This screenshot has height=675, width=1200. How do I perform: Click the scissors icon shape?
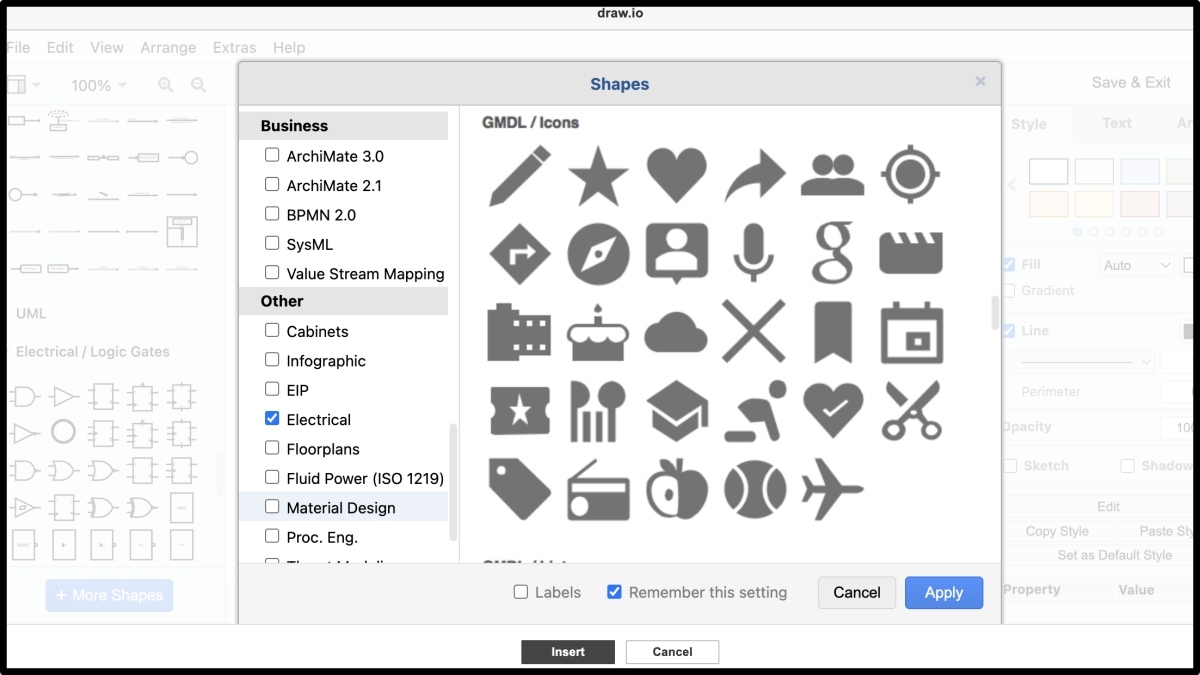911,410
